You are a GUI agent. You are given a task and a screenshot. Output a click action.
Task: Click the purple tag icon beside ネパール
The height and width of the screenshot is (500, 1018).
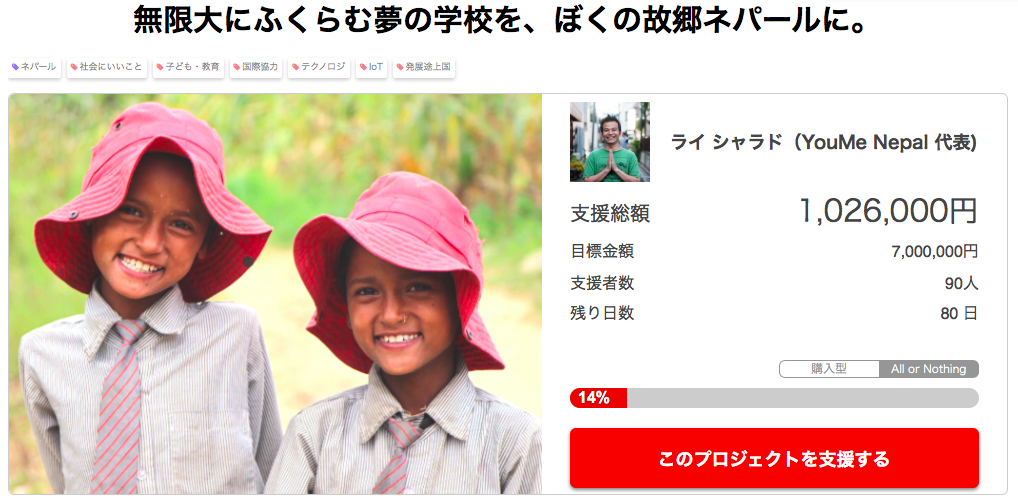point(16,67)
